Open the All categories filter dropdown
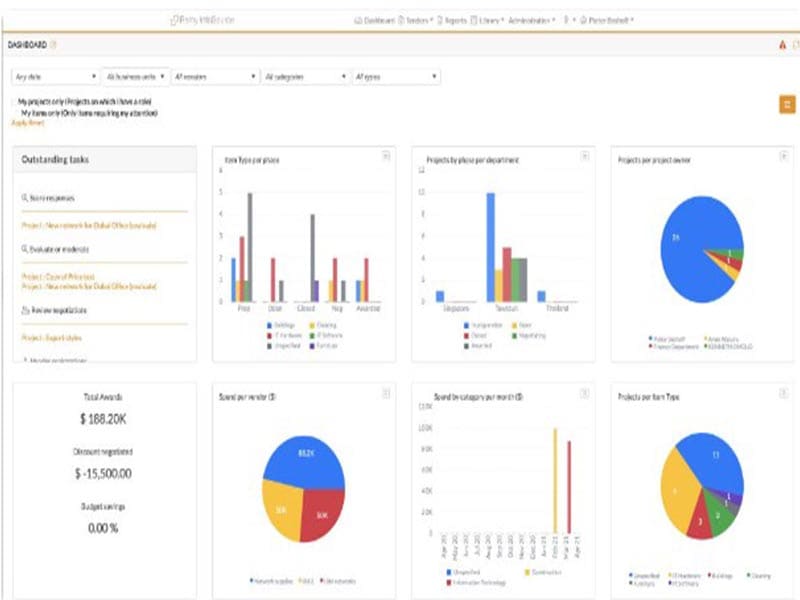The image size is (800, 600). click(303, 76)
